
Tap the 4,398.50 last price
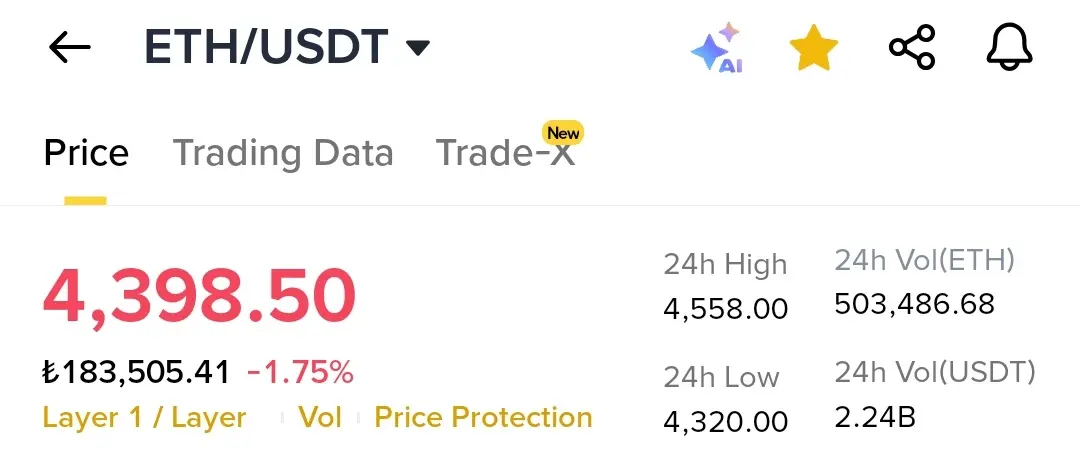point(200,298)
